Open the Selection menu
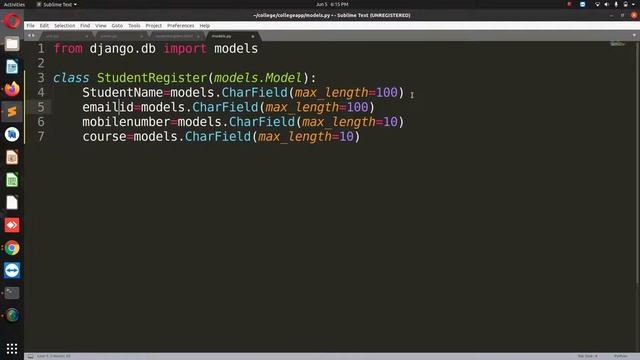Screen dimensions: 640x360 (x=64, y=25)
